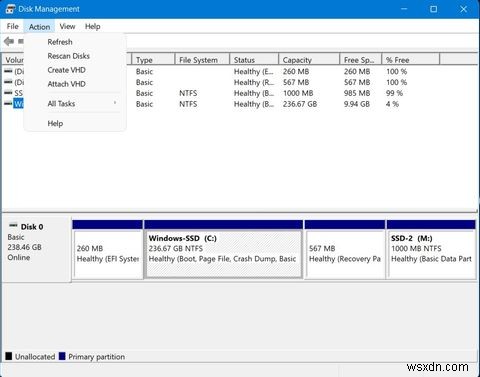The height and width of the screenshot is (377, 480).
Task: Click the 236.67 GB capacity cell
Action: [300, 104]
